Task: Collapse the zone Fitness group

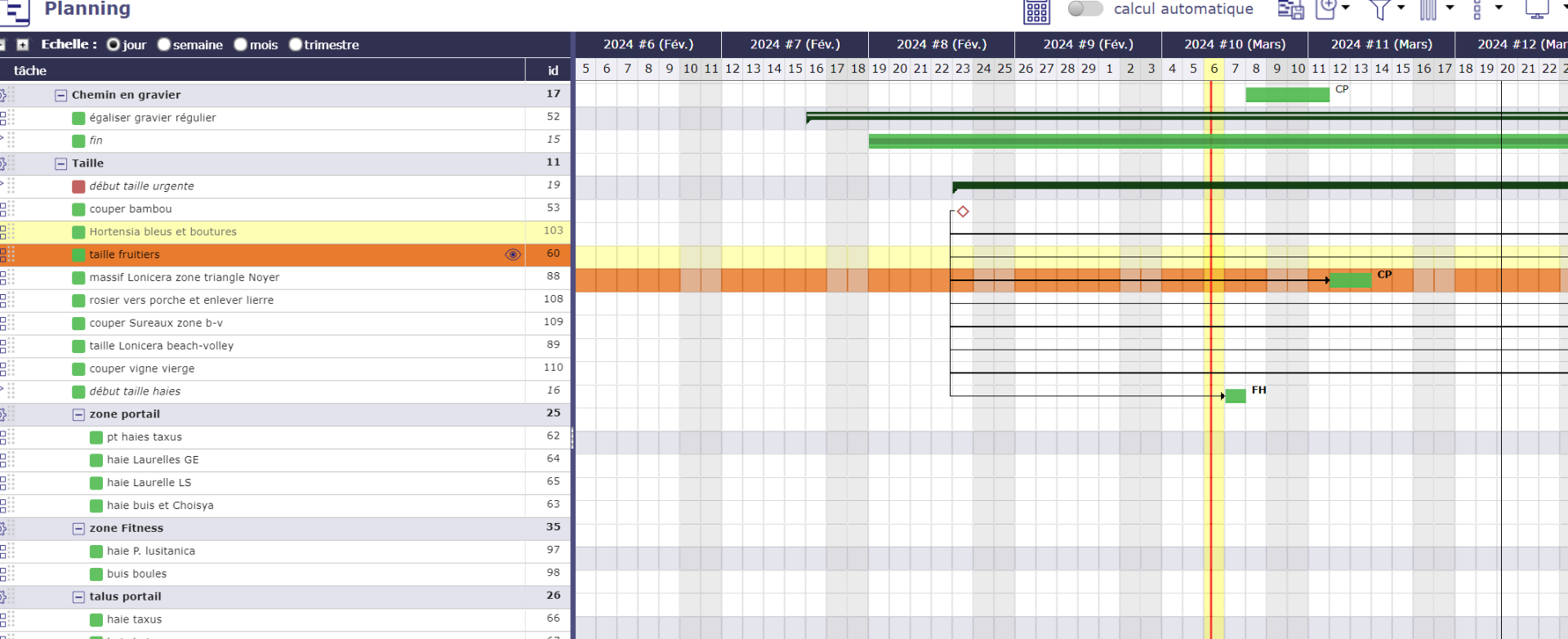Action: tap(78, 530)
